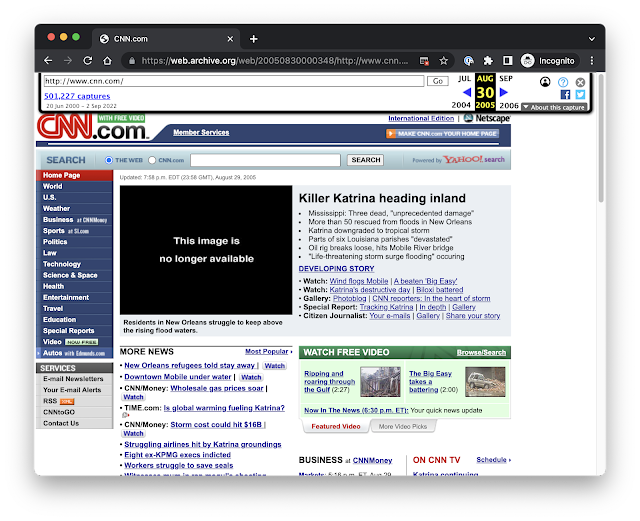The height and width of the screenshot is (521, 640).
Task: Click the SEARCH button
Action: [x=366, y=160]
